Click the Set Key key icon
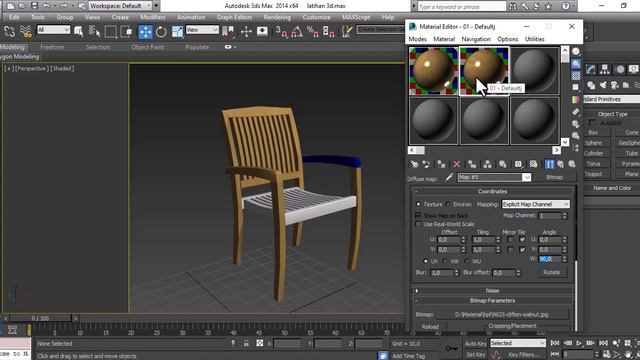Image resolution: width=640 pixels, height=360 pixels. [451, 348]
